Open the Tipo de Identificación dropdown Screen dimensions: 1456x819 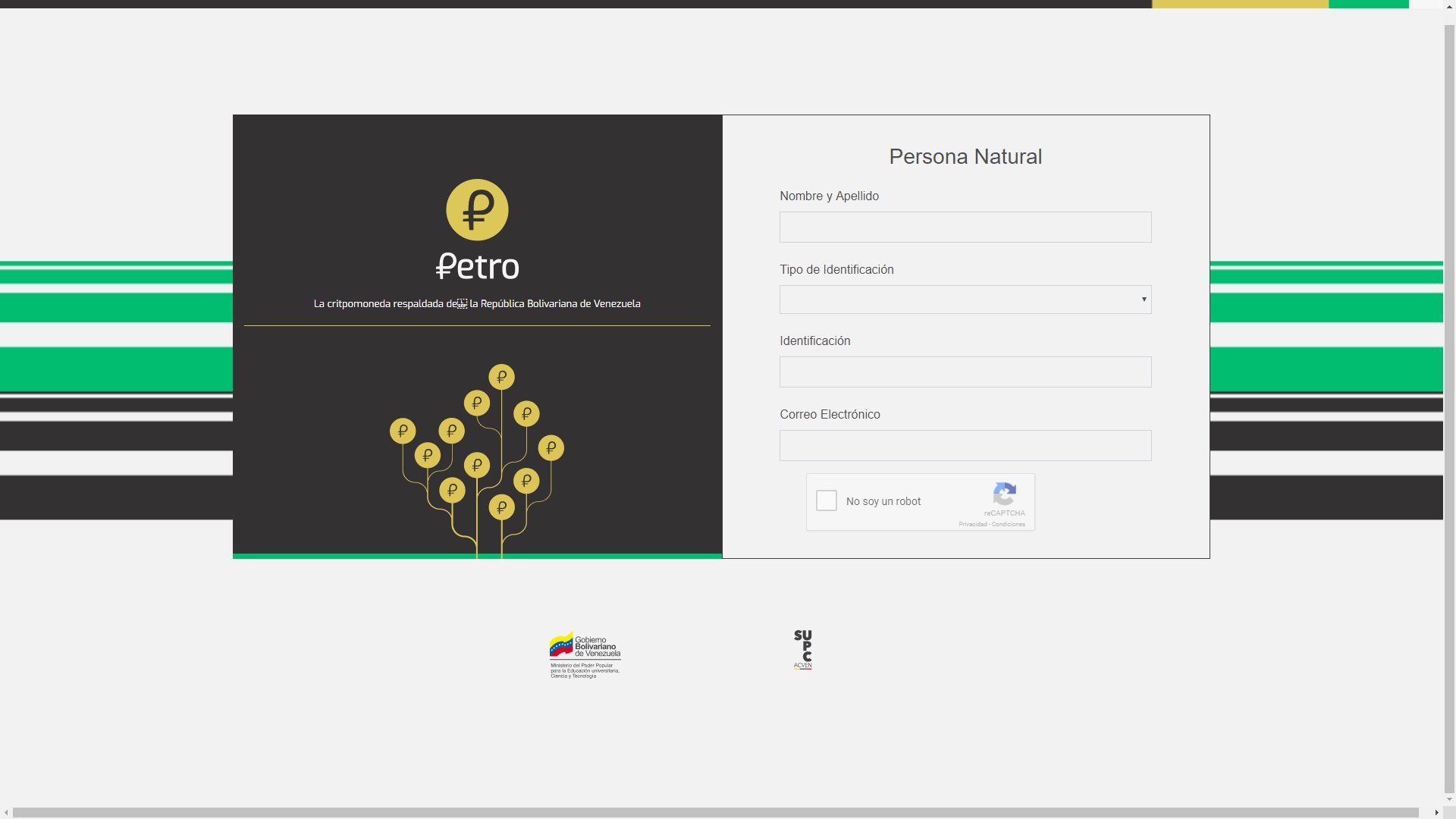965,300
